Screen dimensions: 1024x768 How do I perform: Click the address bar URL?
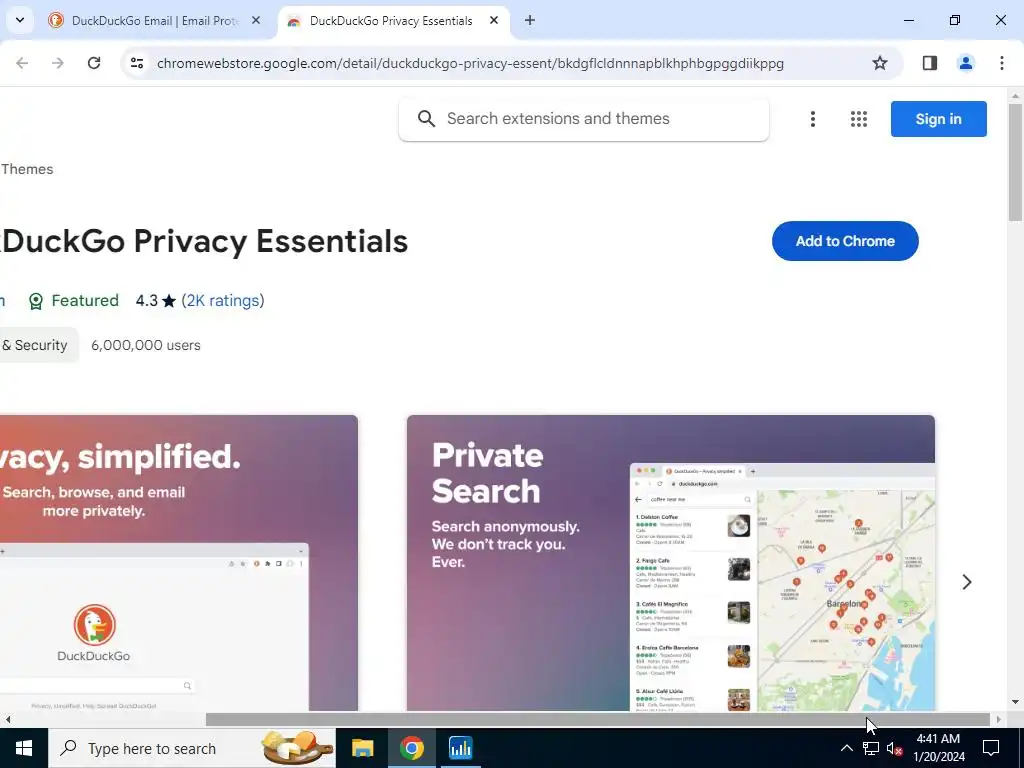coord(470,63)
